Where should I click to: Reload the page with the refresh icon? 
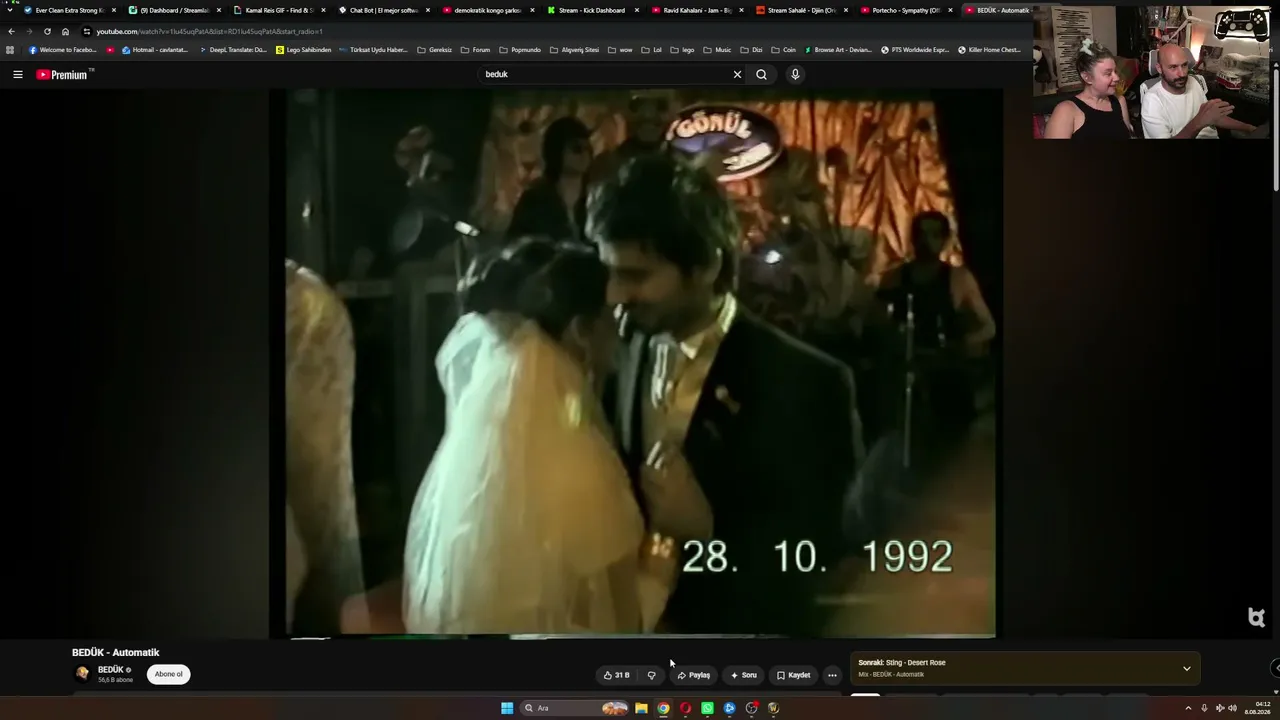point(47,31)
